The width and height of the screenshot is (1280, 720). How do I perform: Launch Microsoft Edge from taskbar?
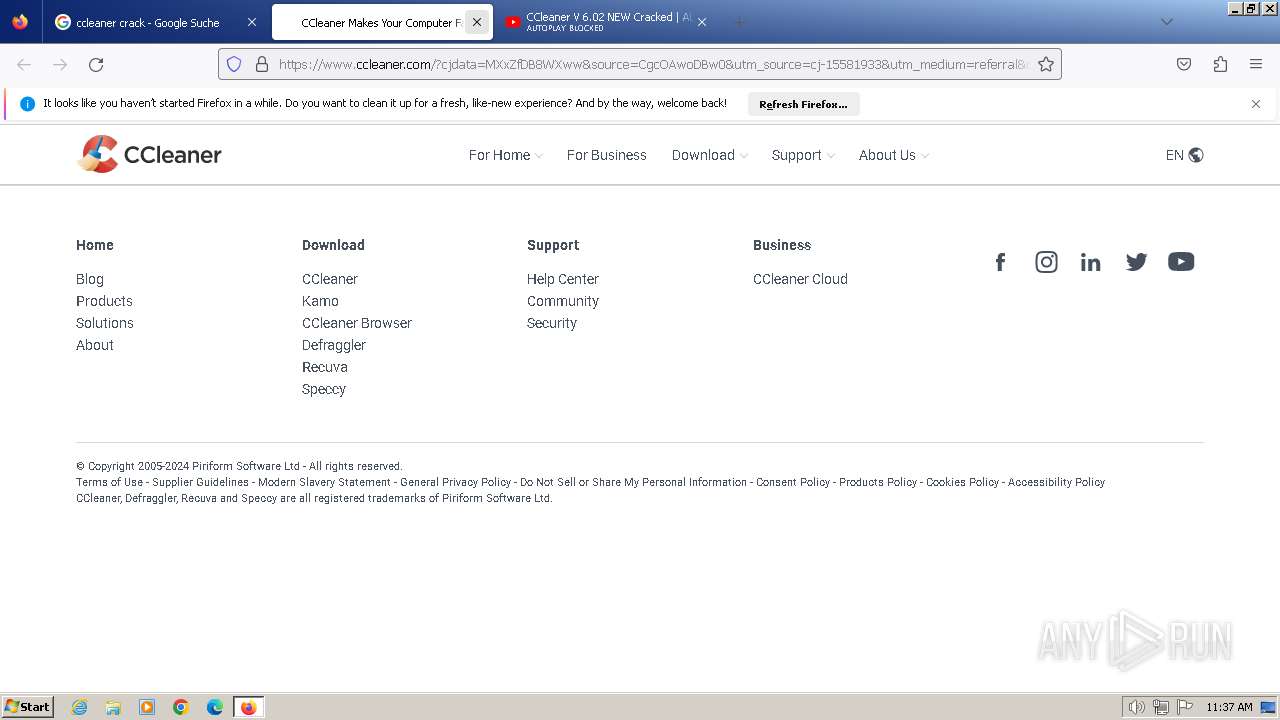[x=215, y=707]
